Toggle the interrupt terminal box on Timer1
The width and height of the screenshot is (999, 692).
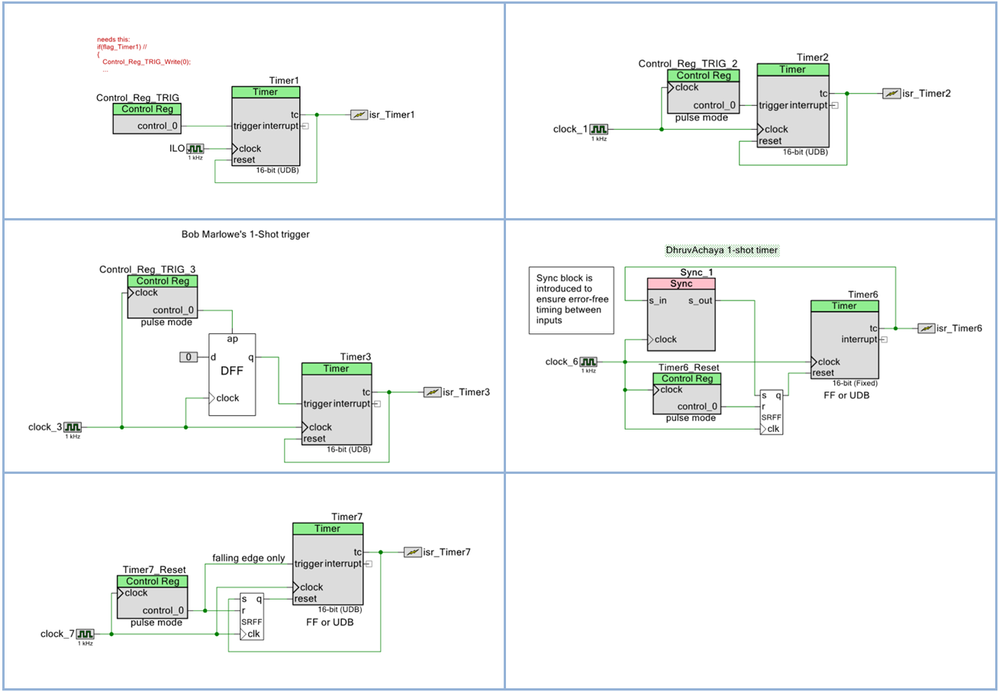click(x=307, y=126)
